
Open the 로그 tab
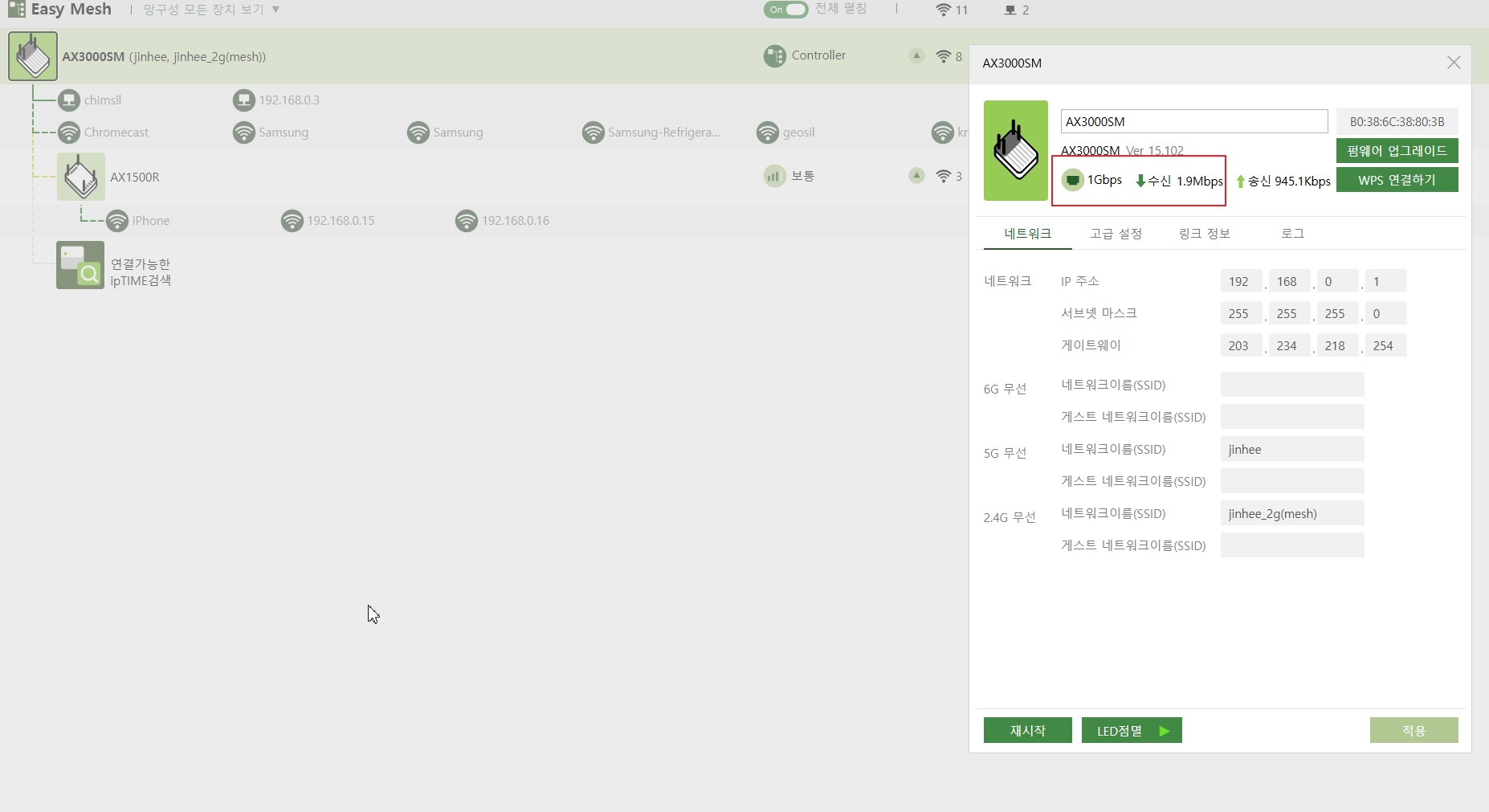1292,234
